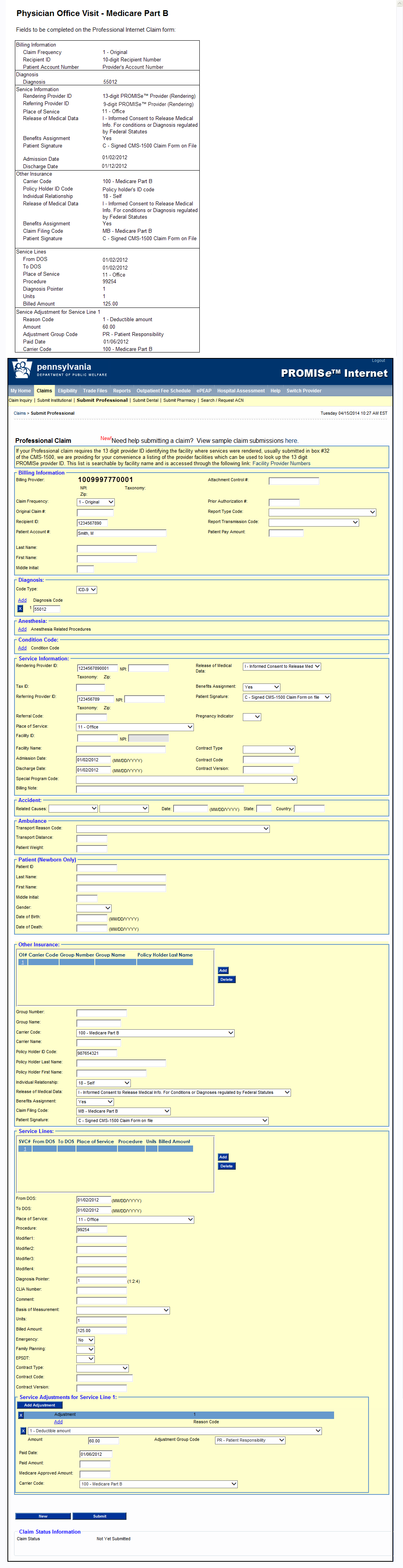The width and height of the screenshot is (403, 1568).
Task: Open the Help tab
Action: [x=276, y=391]
